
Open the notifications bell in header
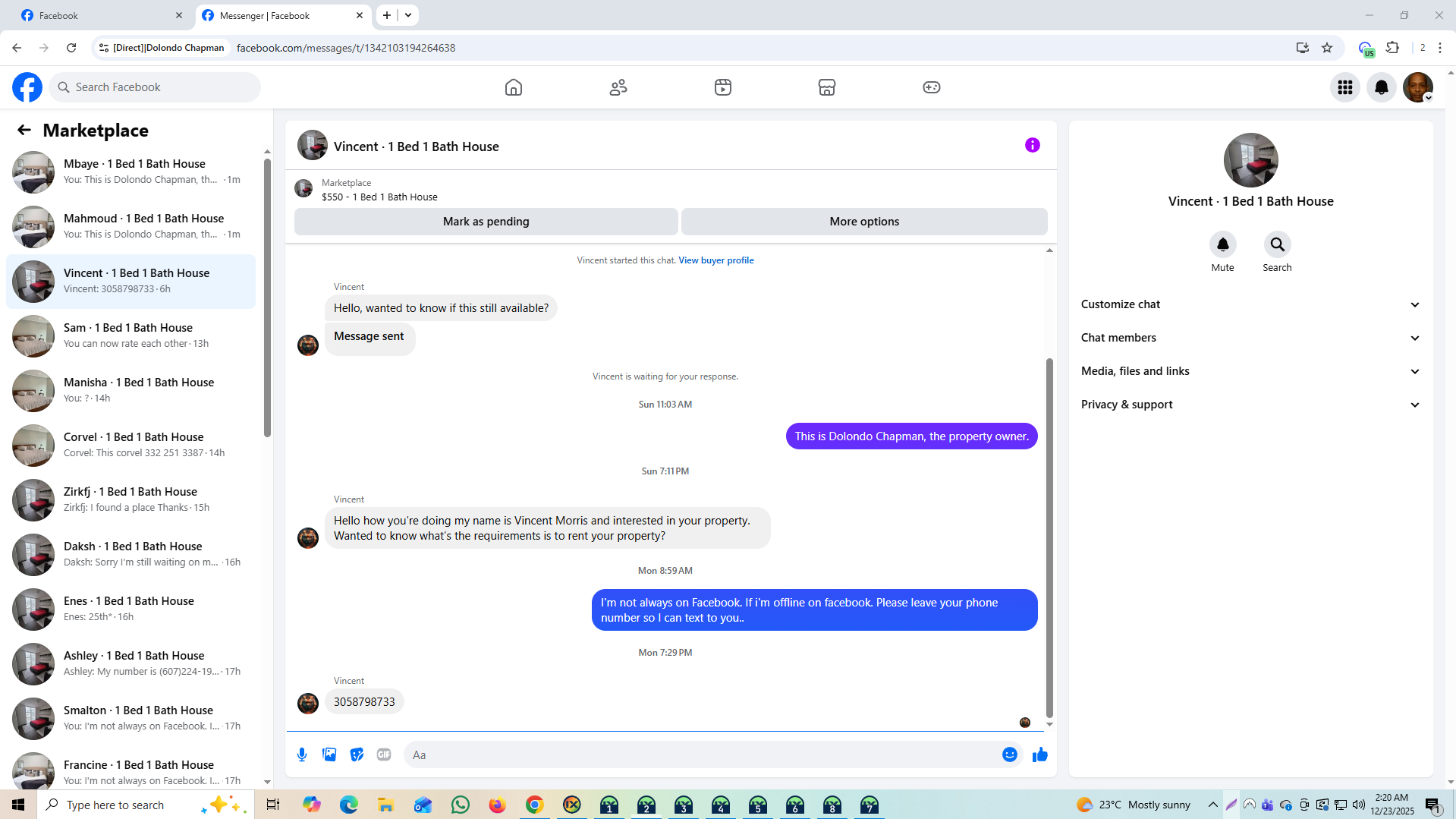1382,87
